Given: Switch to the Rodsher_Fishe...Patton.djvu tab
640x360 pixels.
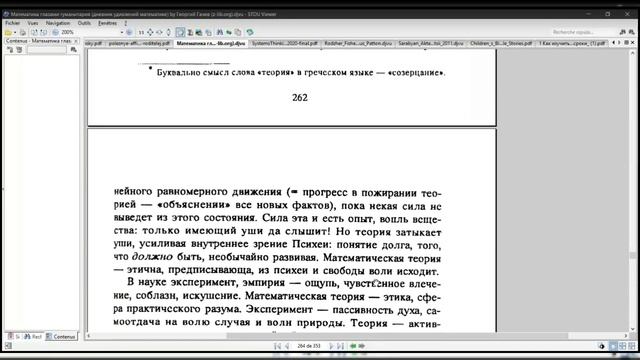Looking at the screenshot, I should tap(358, 43).
